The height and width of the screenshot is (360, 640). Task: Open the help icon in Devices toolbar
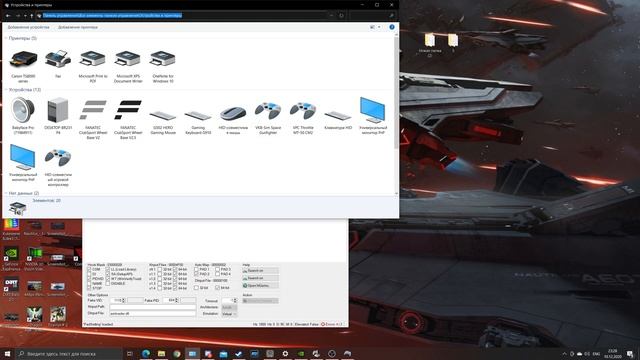(x=392, y=27)
